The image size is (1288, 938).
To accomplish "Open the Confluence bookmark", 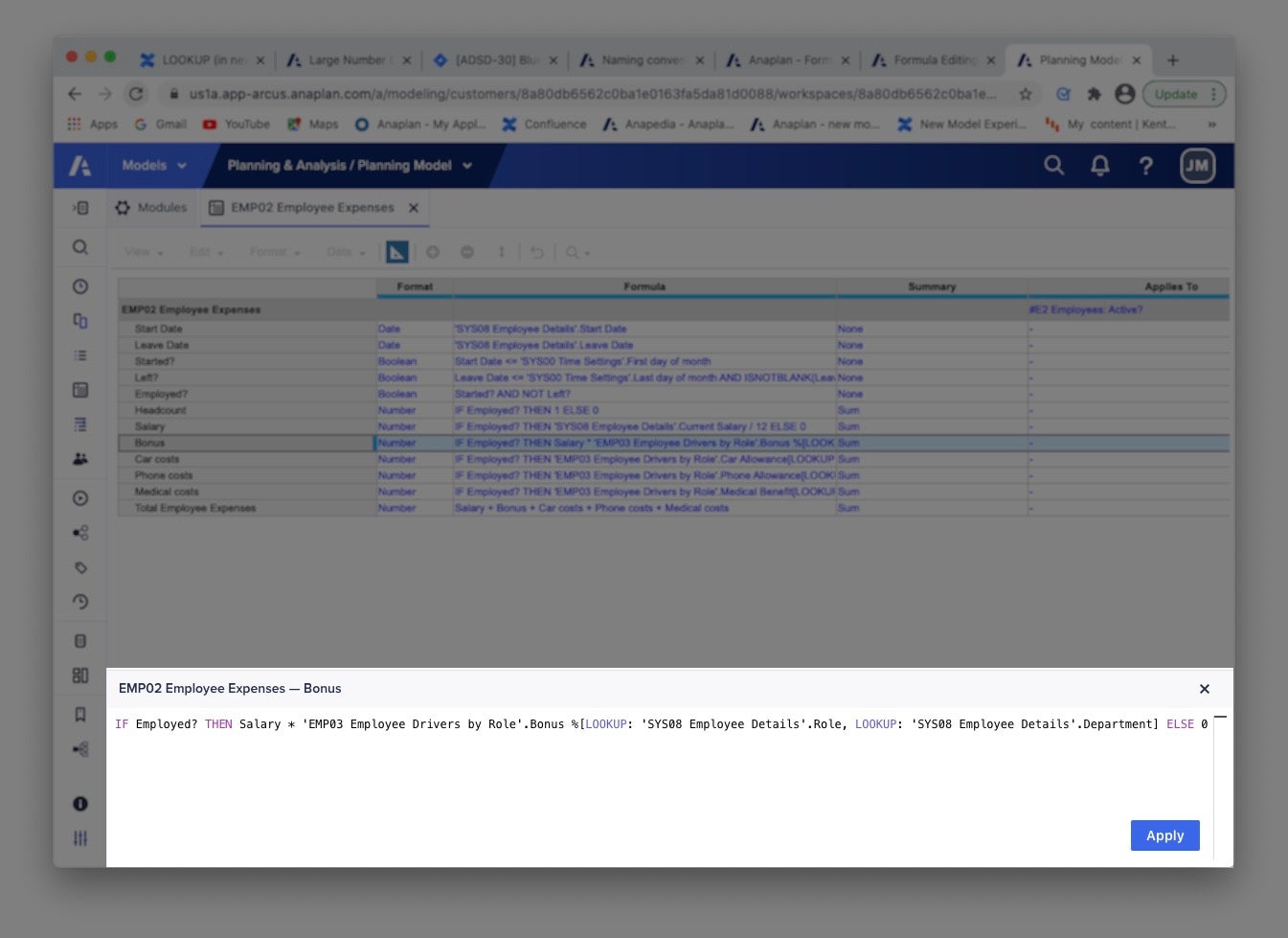I will point(544,125).
